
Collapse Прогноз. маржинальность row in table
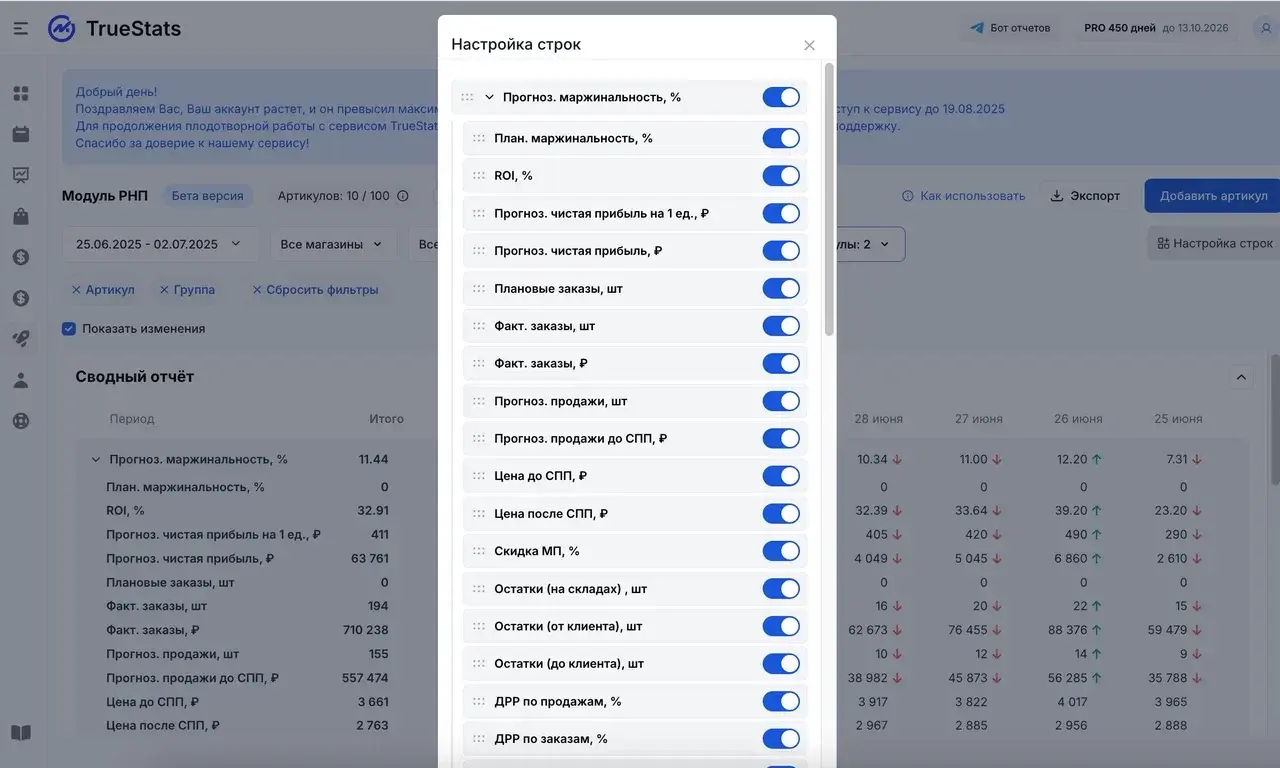96,460
